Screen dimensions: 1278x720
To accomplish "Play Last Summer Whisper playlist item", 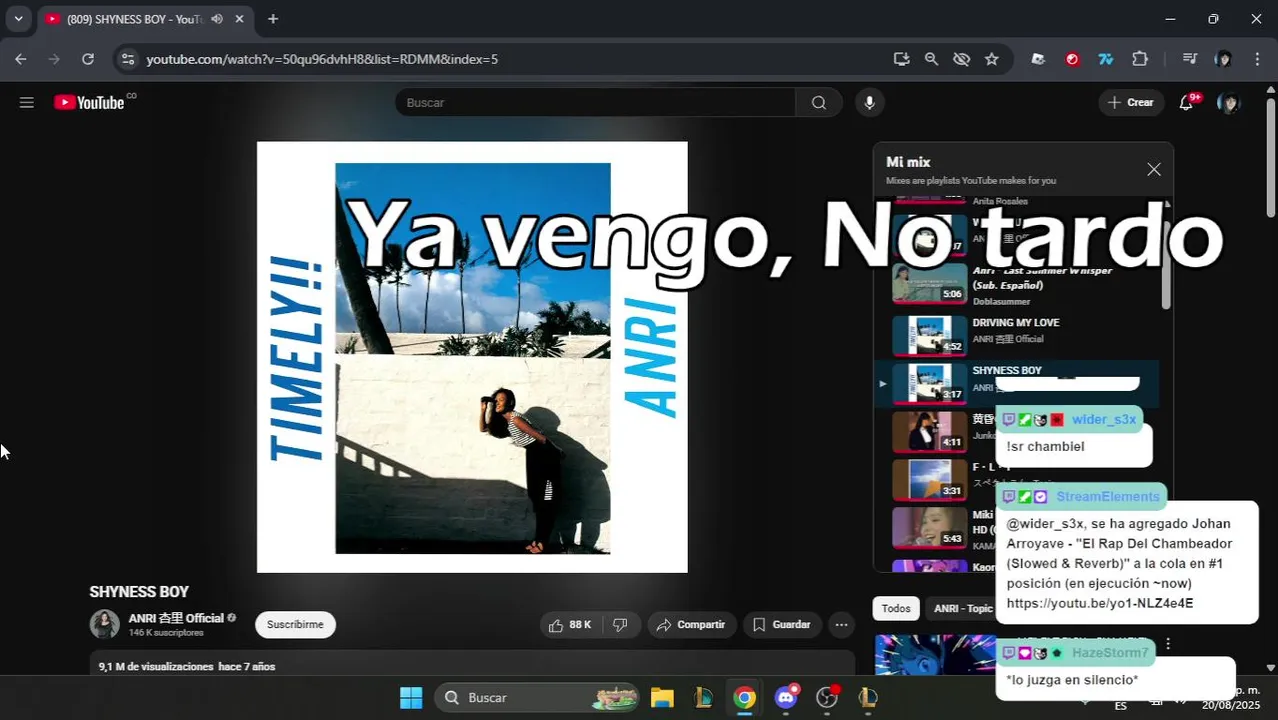I will coord(1016,285).
